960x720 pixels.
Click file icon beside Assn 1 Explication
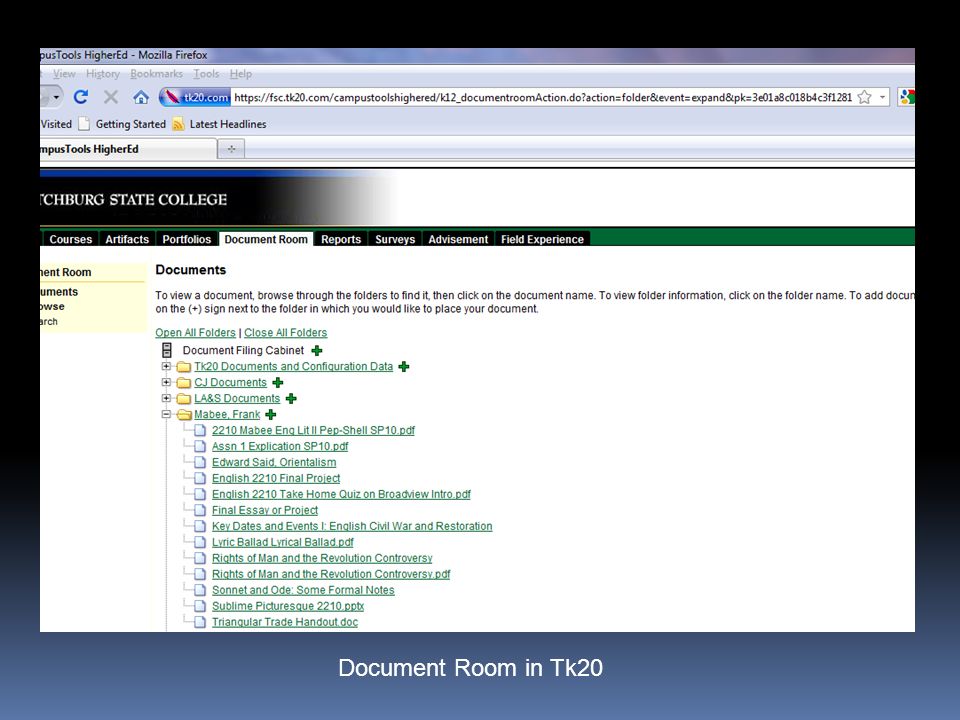[x=200, y=446]
